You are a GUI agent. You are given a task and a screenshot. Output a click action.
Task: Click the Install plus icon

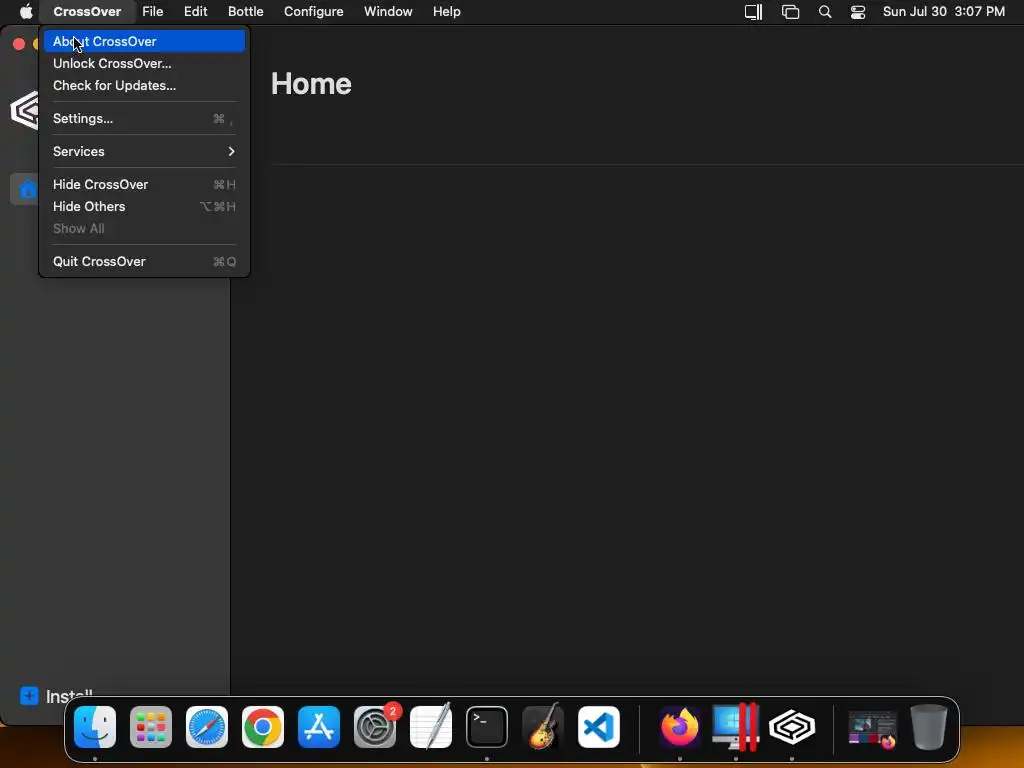29,696
